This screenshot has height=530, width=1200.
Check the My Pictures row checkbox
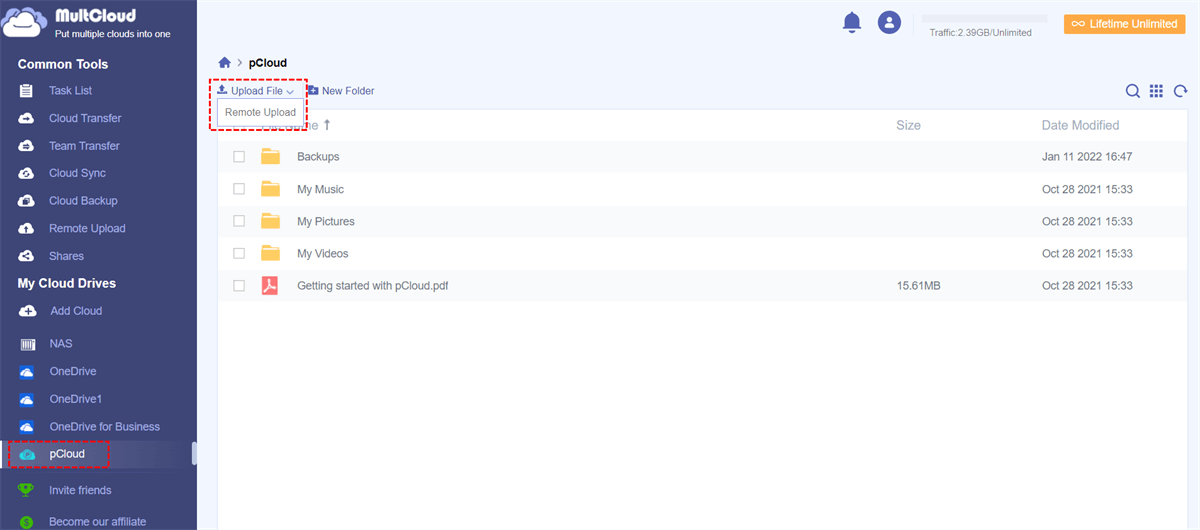[239, 221]
